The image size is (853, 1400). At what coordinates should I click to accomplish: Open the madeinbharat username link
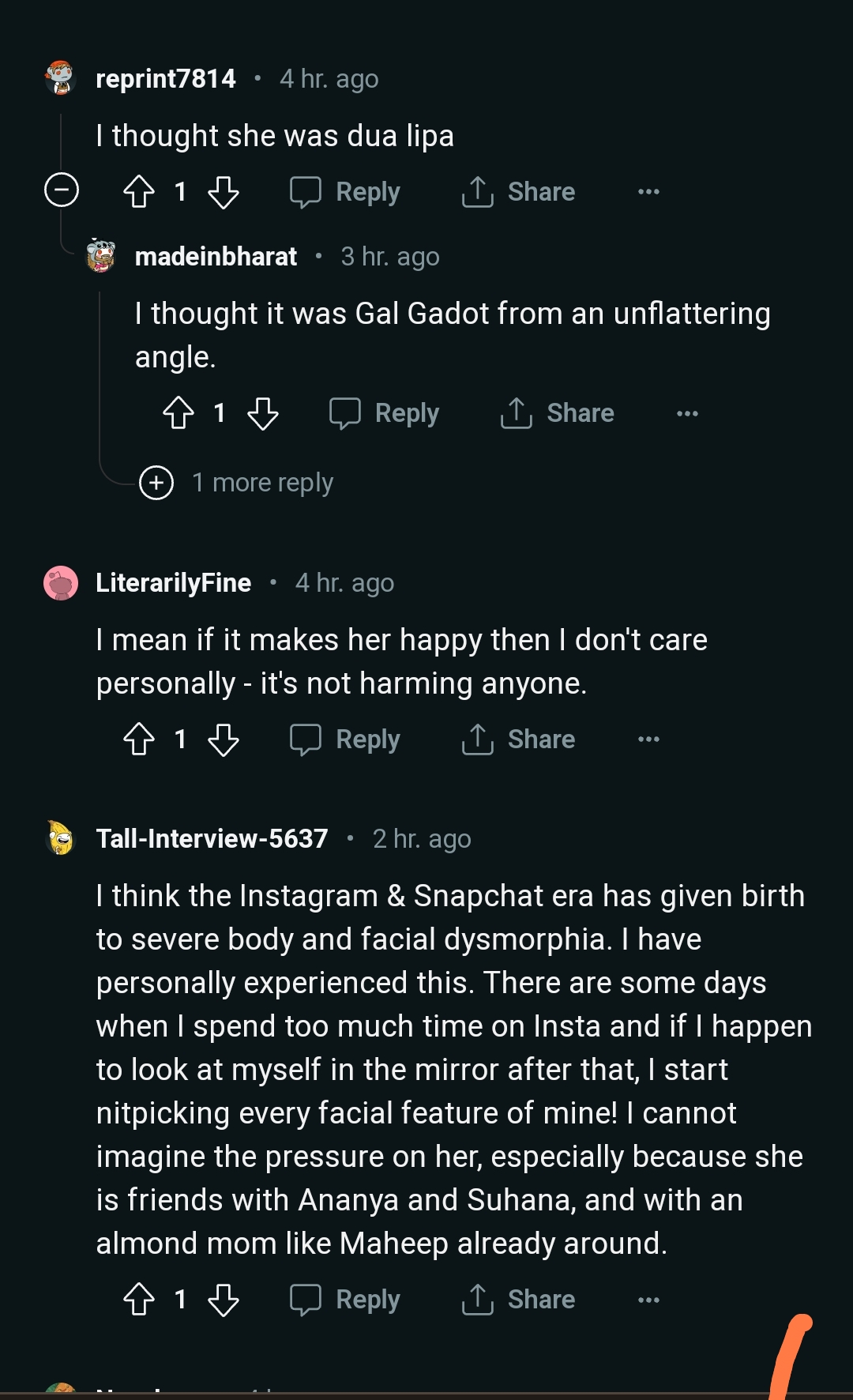click(x=216, y=256)
